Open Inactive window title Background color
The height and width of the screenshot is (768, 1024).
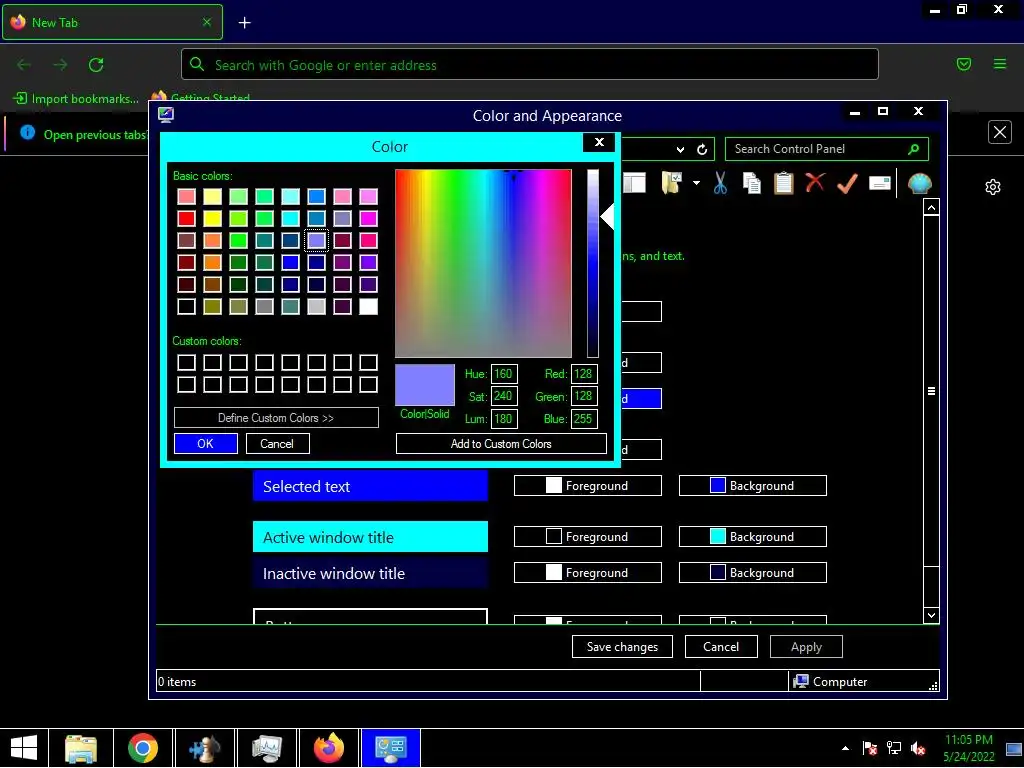click(753, 572)
